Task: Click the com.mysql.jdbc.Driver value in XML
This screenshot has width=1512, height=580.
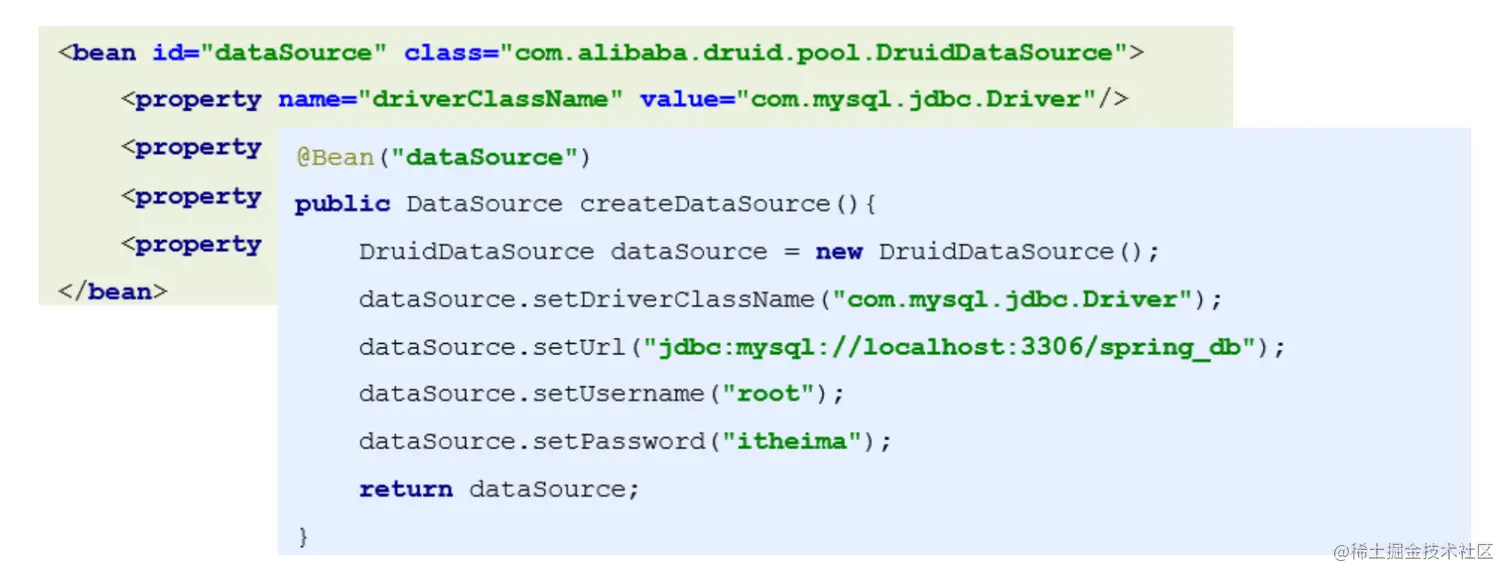Action: (917, 99)
